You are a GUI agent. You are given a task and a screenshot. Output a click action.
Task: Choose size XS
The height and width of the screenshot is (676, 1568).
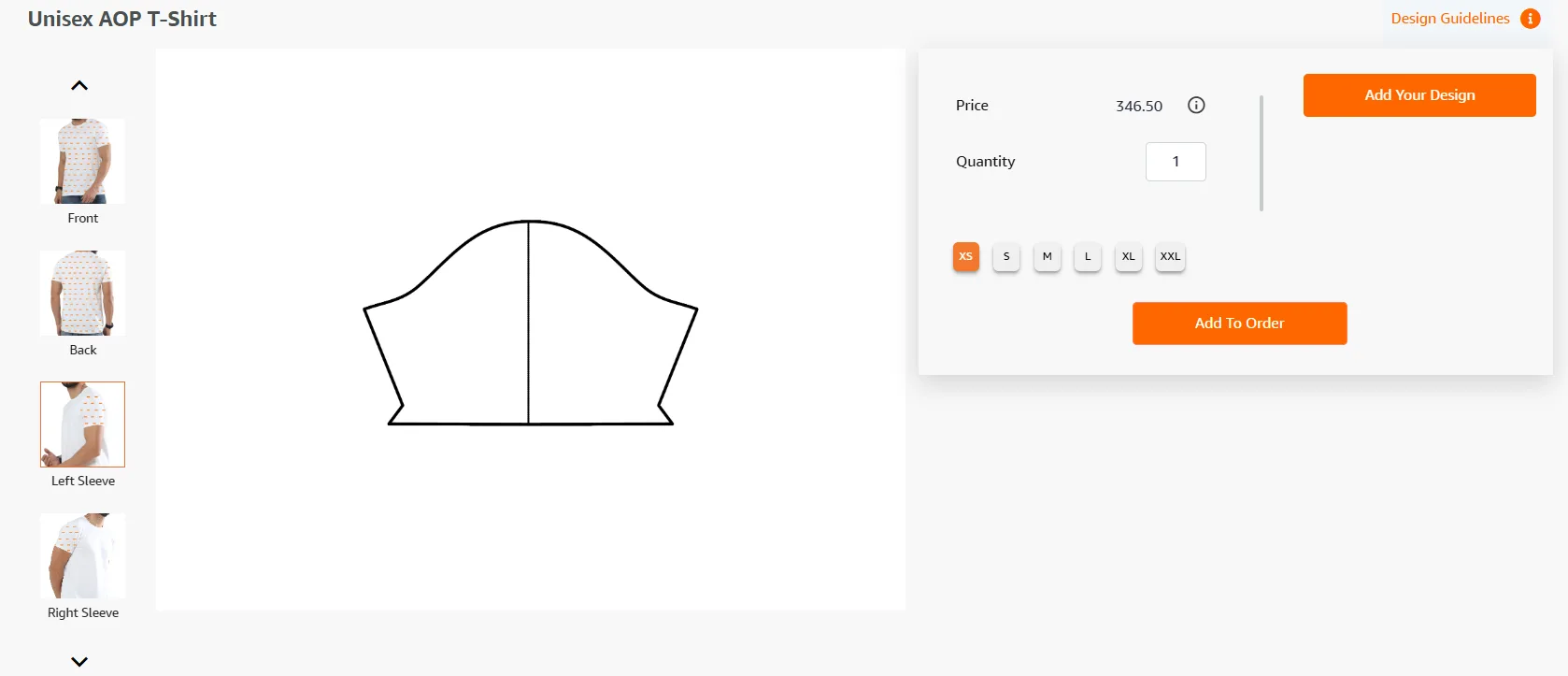tap(966, 256)
